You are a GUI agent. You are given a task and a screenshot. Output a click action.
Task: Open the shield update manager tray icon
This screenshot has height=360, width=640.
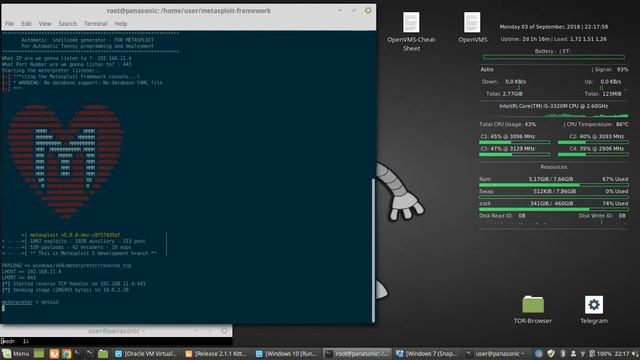coord(551,353)
